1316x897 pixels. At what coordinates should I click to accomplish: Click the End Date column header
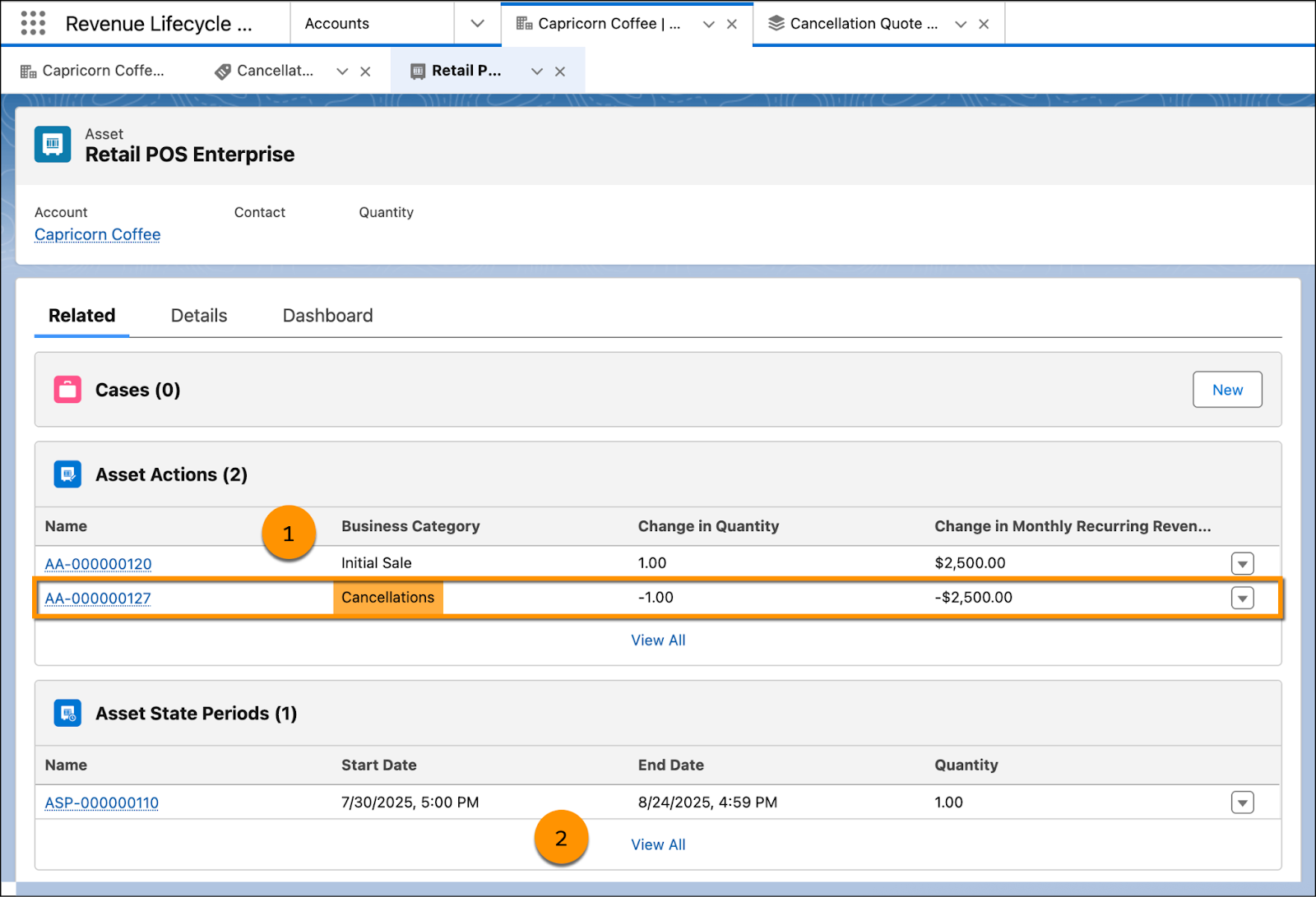(670, 765)
